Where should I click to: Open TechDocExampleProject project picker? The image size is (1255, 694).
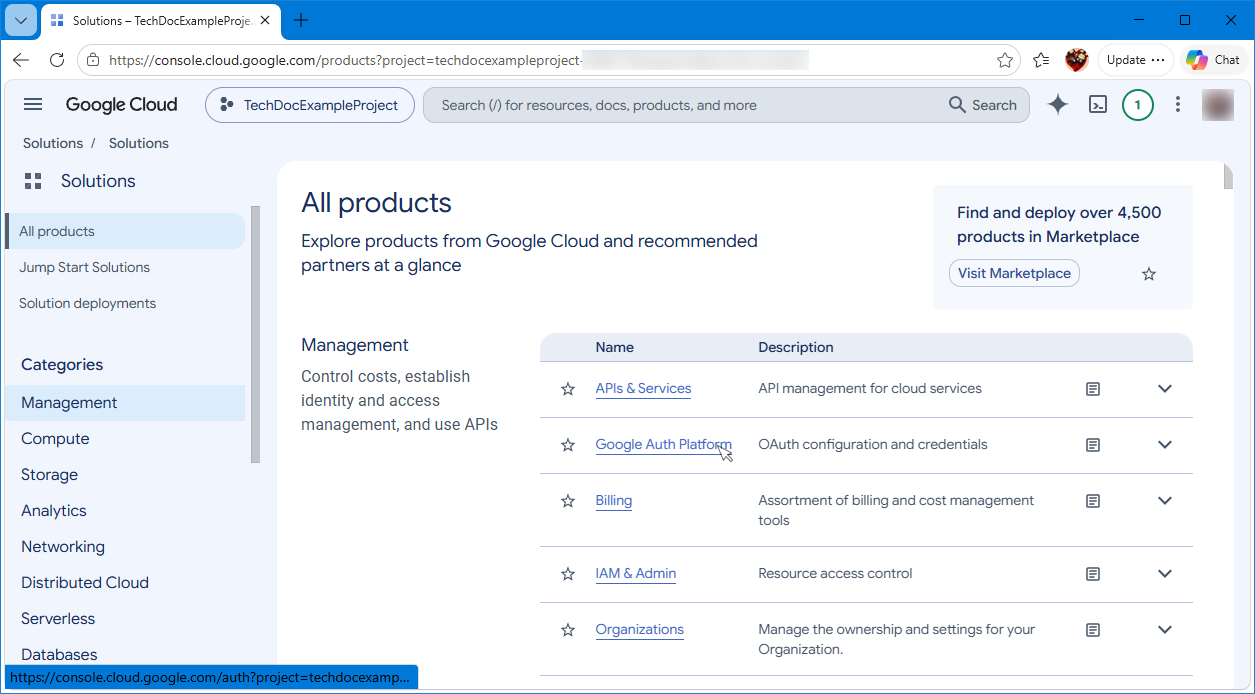point(310,105)
